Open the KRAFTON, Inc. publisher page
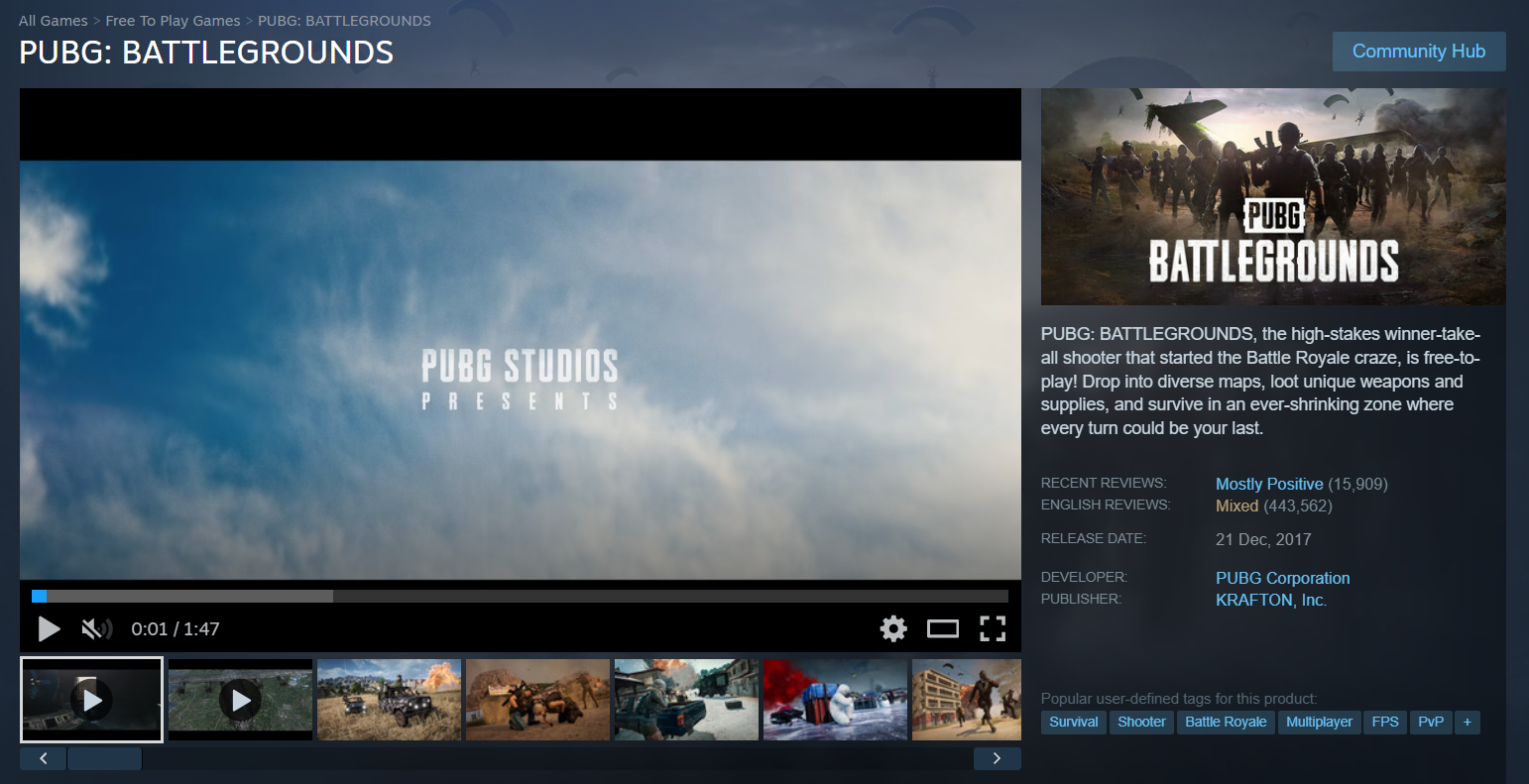1529x784 pixels. pyautogui.click(x=1270, y=600)
